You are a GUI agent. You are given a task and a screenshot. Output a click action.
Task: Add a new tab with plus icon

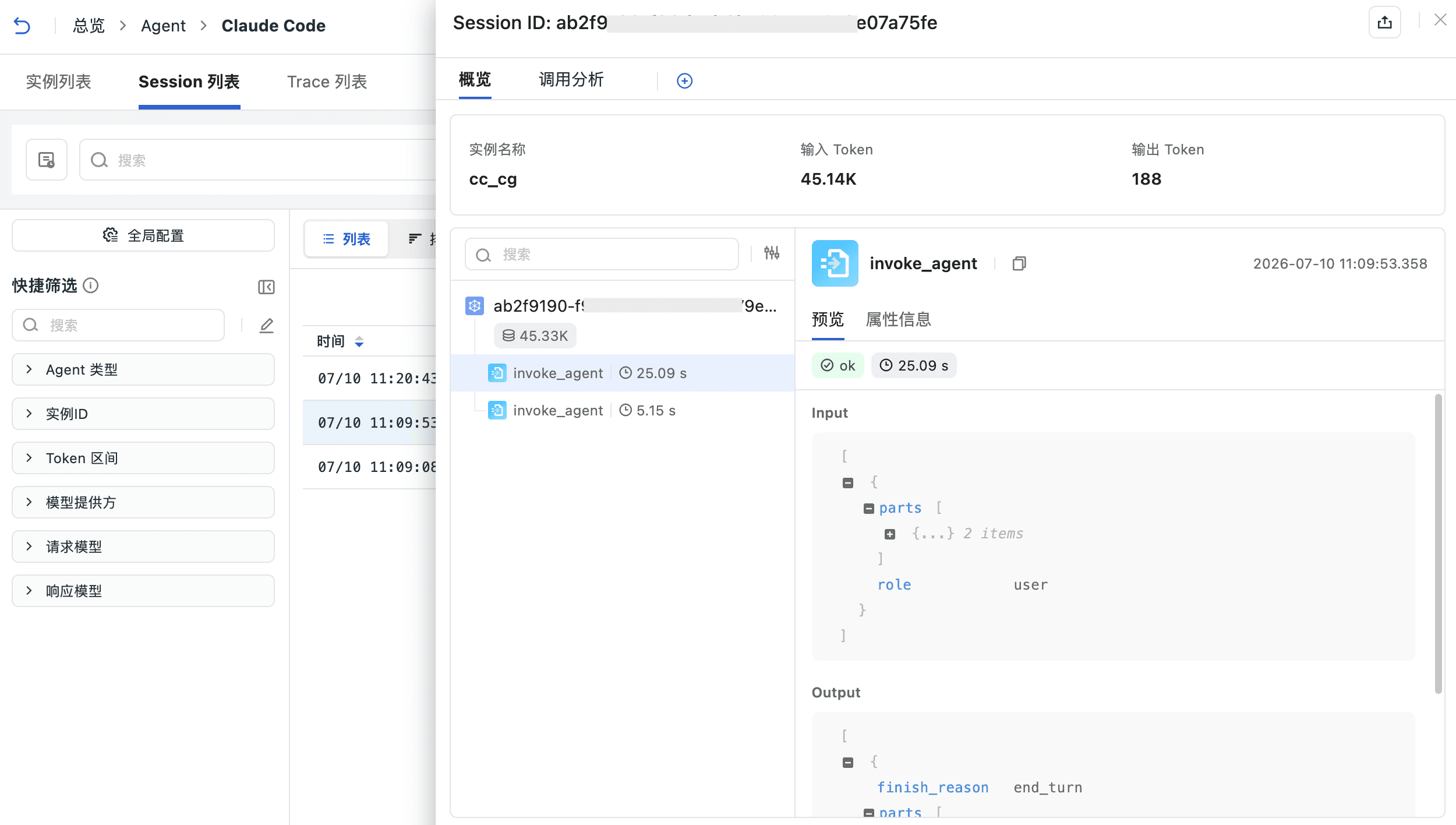point(684,81)
